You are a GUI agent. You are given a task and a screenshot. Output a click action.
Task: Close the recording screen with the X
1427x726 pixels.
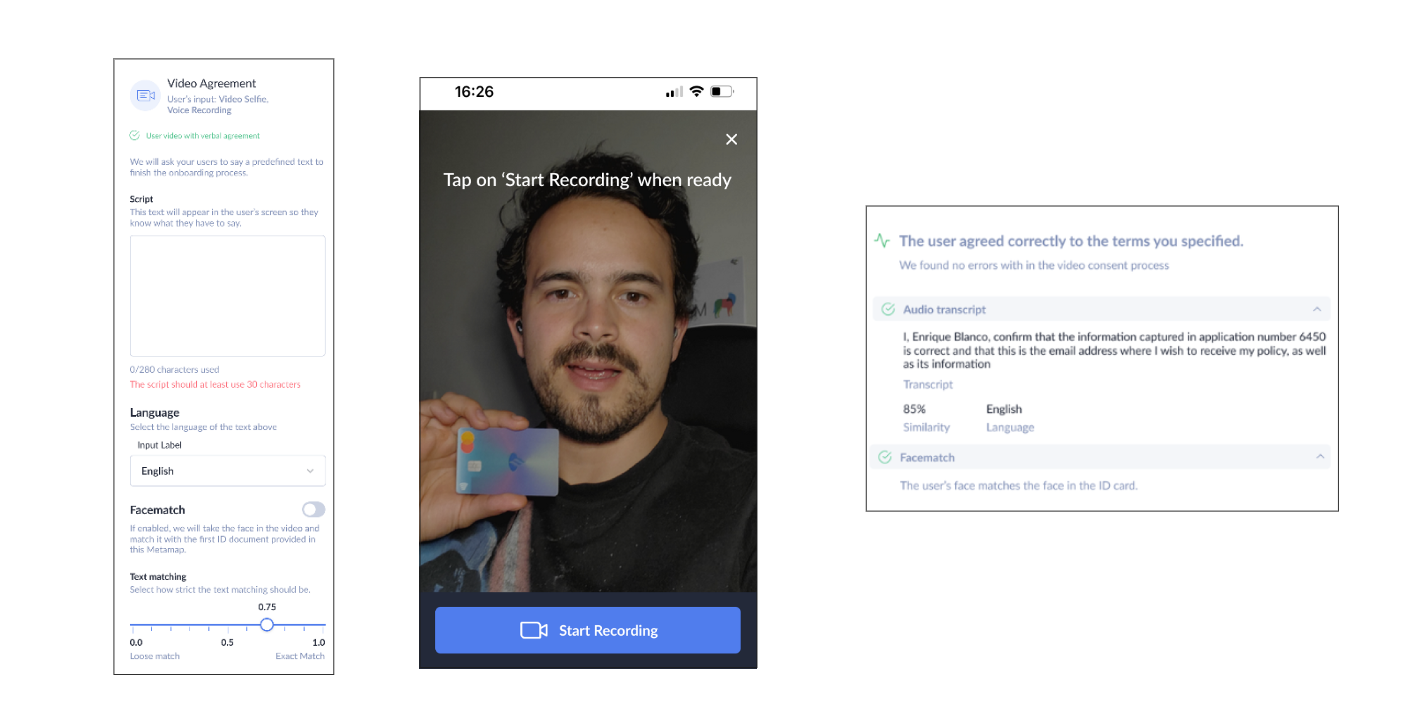pyautogui.click(x=731, y=139)
